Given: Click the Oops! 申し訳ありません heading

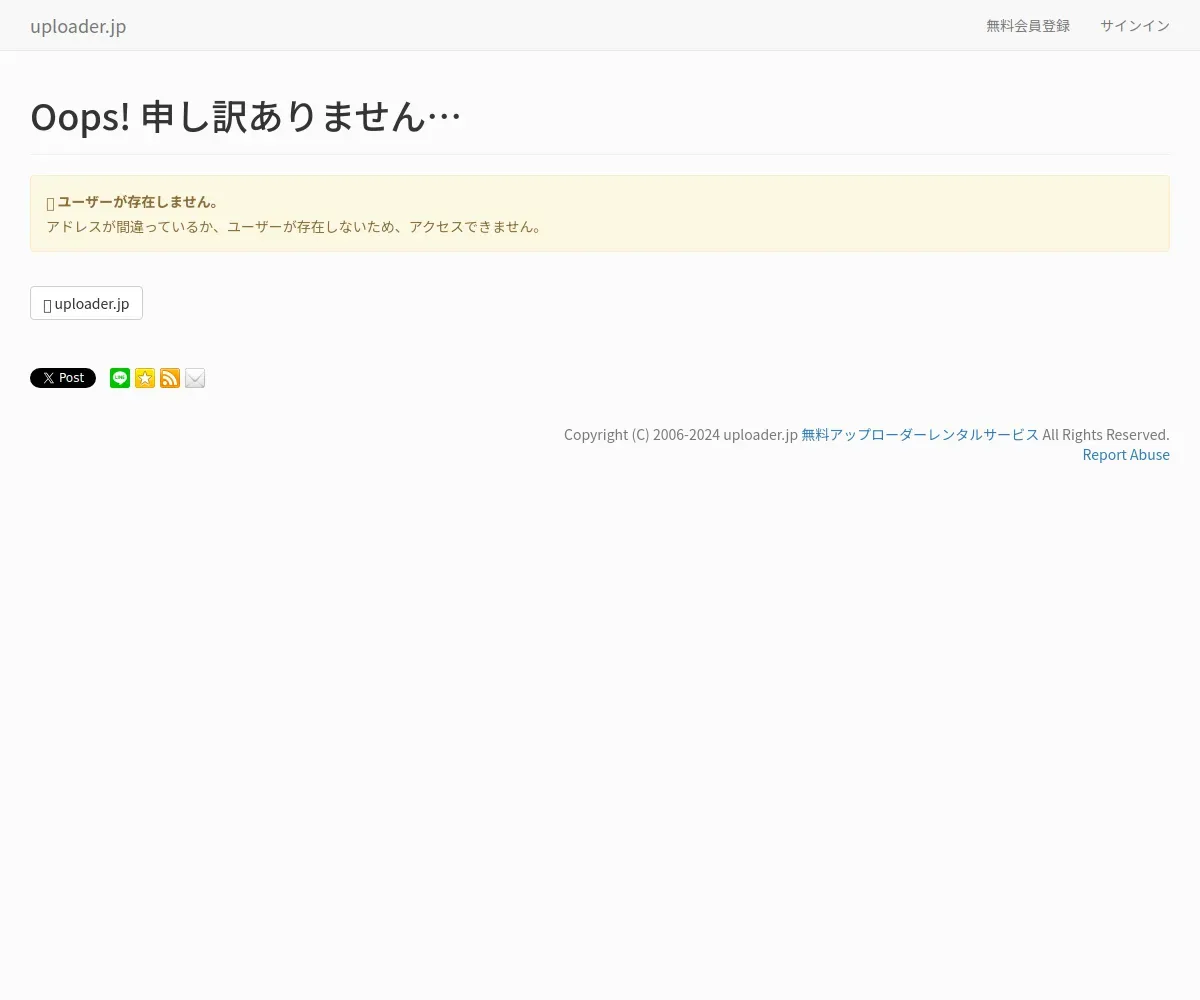Looking at the screenshot, I should tap(245, 117).
